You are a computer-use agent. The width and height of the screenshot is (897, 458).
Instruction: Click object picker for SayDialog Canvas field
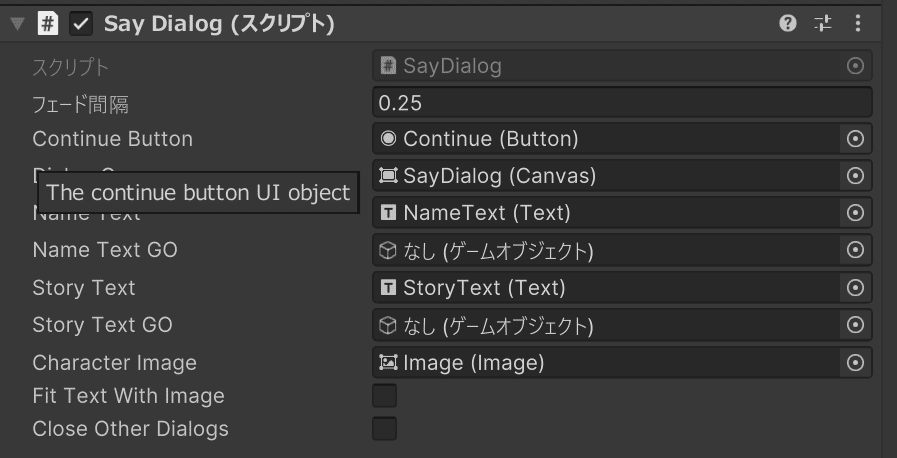[855, 176]
